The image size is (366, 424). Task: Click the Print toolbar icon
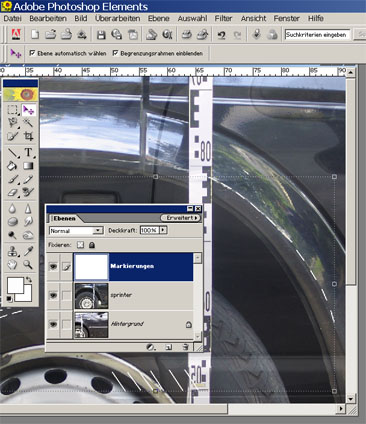(186, 34)
